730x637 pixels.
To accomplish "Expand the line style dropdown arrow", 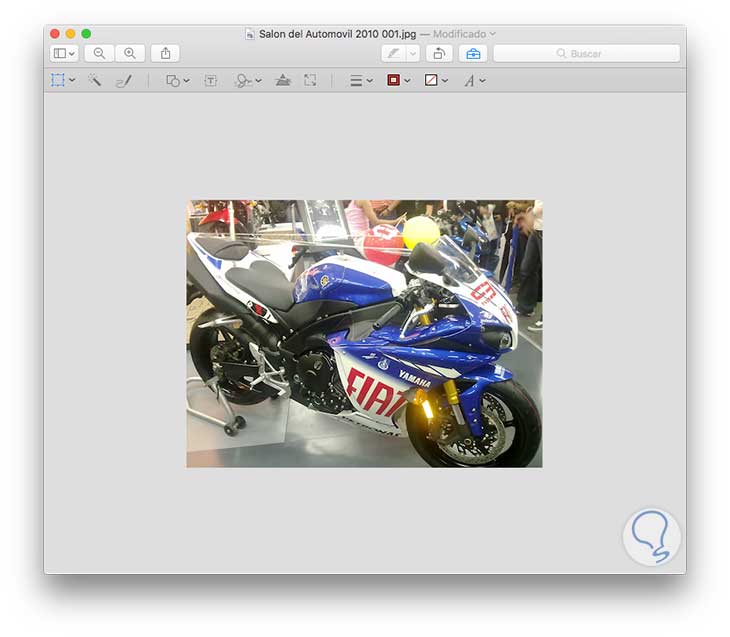I will click(x=370, y=81).
